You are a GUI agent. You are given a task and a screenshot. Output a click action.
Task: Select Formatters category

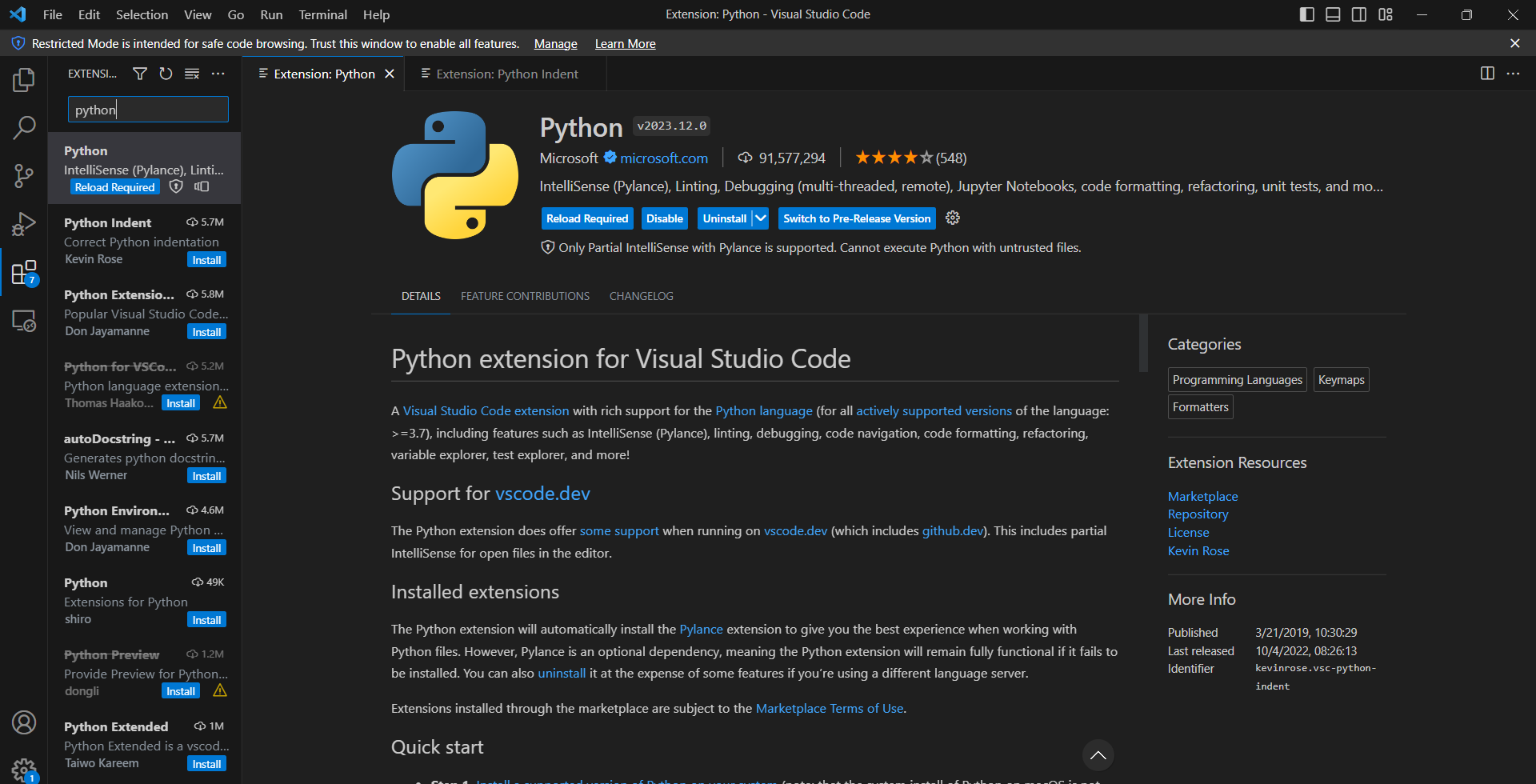click(1200, 407)
